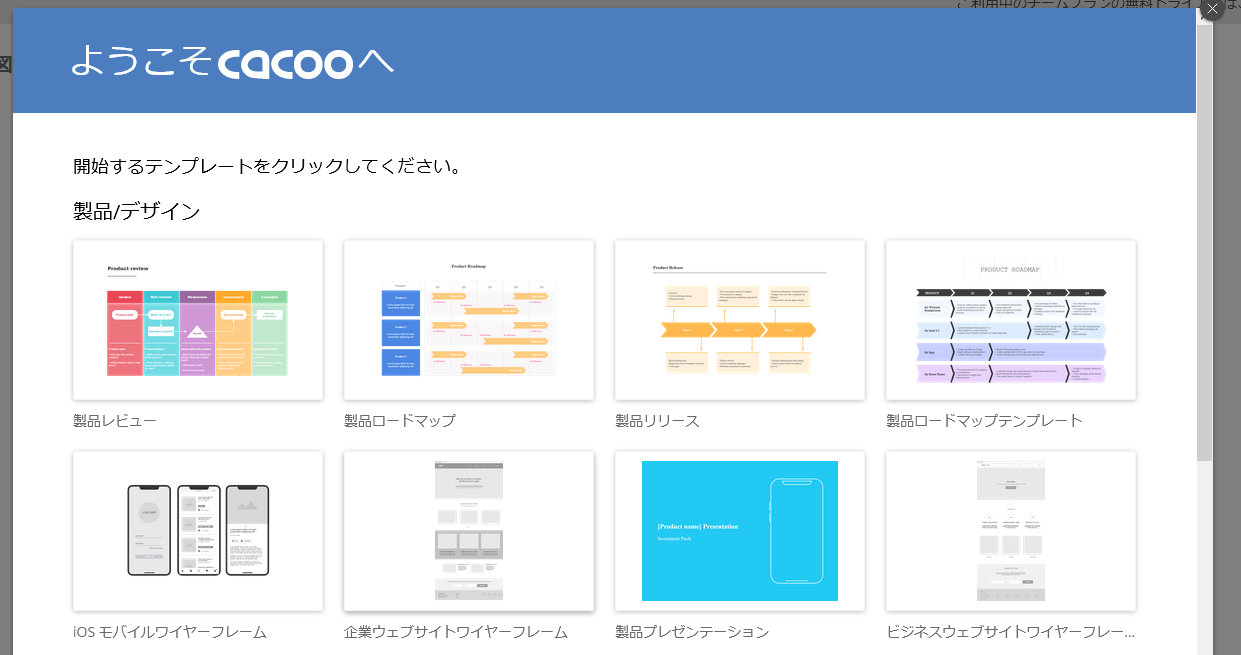The width and height of the screenshot is (1241, 655).
Task: Click the ようこそ cacoo へ header title
Action: 232,61
